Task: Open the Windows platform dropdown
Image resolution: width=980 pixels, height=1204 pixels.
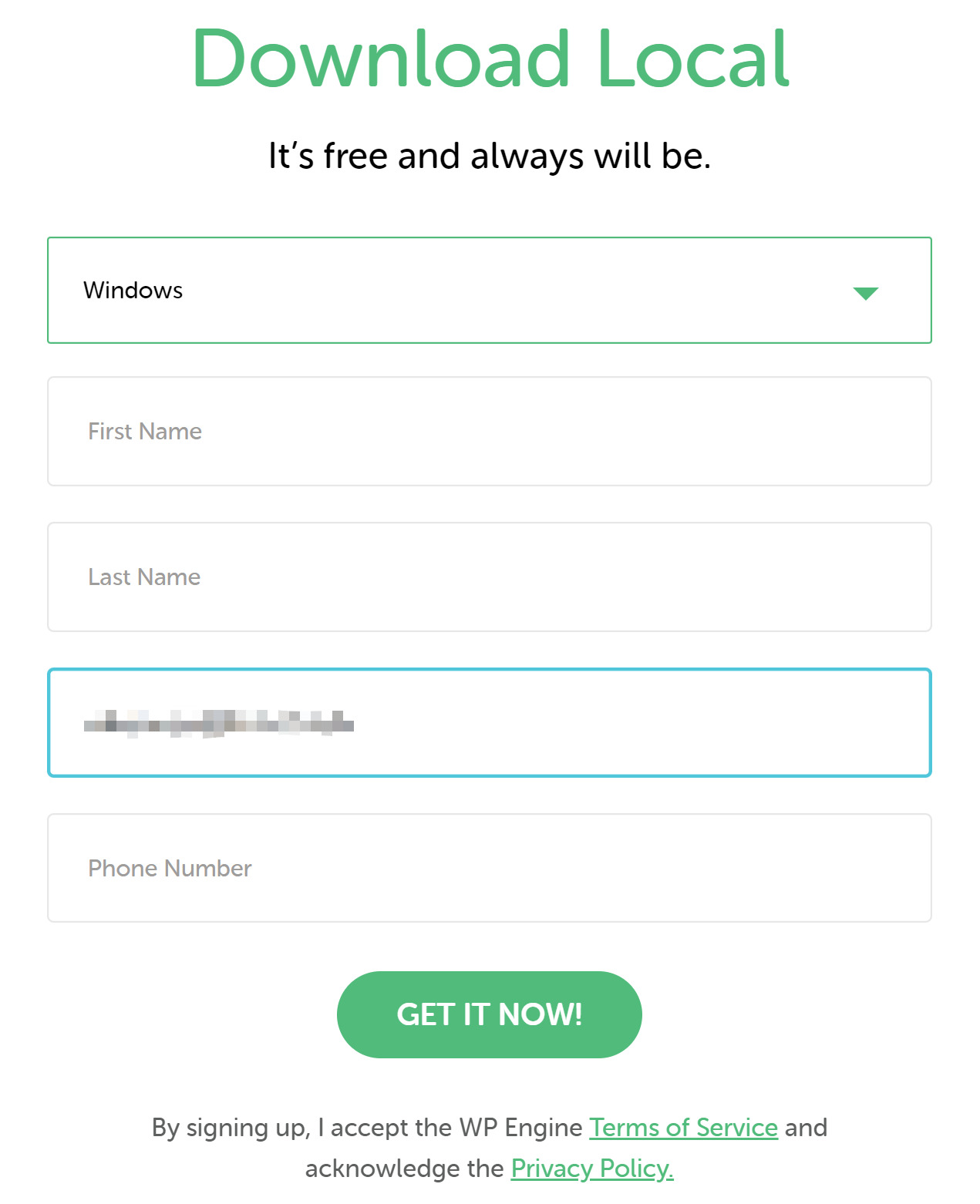Action: coord(489,290)
